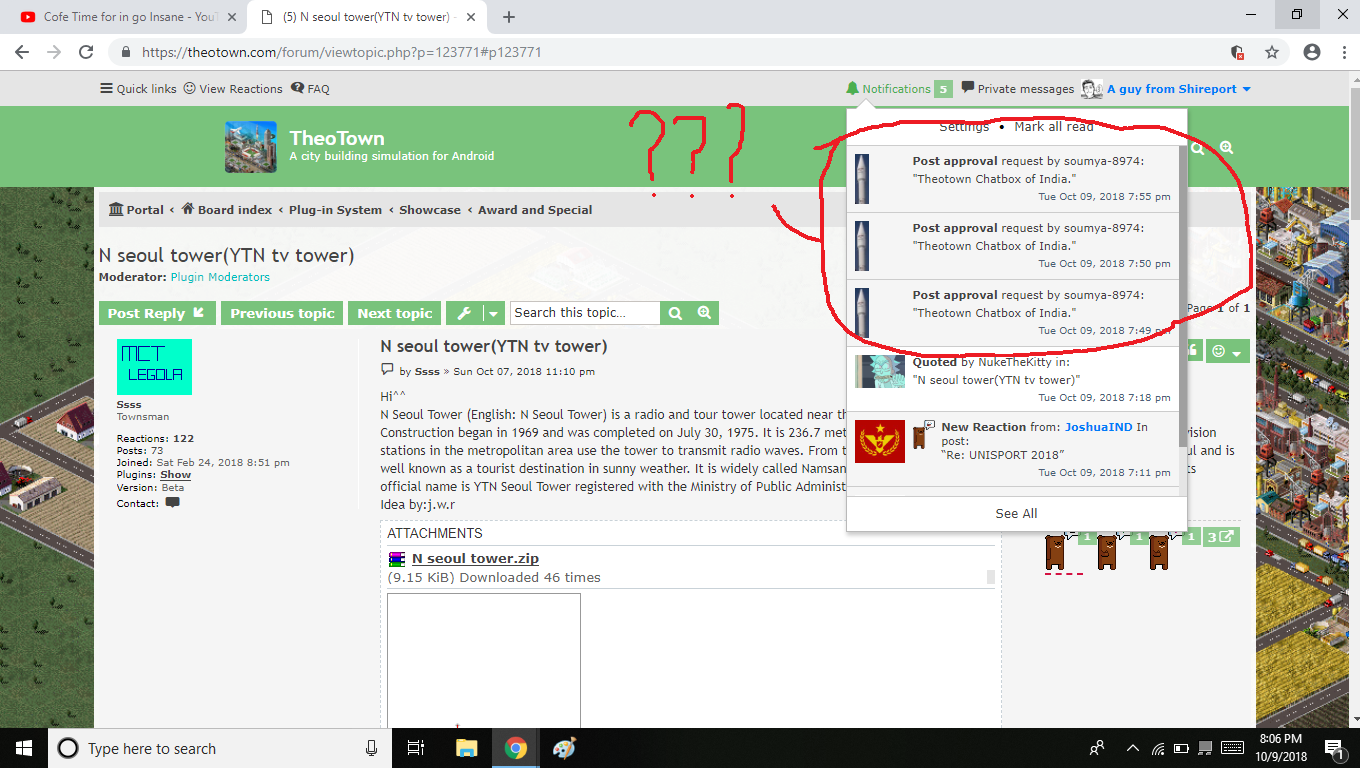1360x768 pixels.
Task: Open Award and Special breadcrumb
Action: point(535,210)
